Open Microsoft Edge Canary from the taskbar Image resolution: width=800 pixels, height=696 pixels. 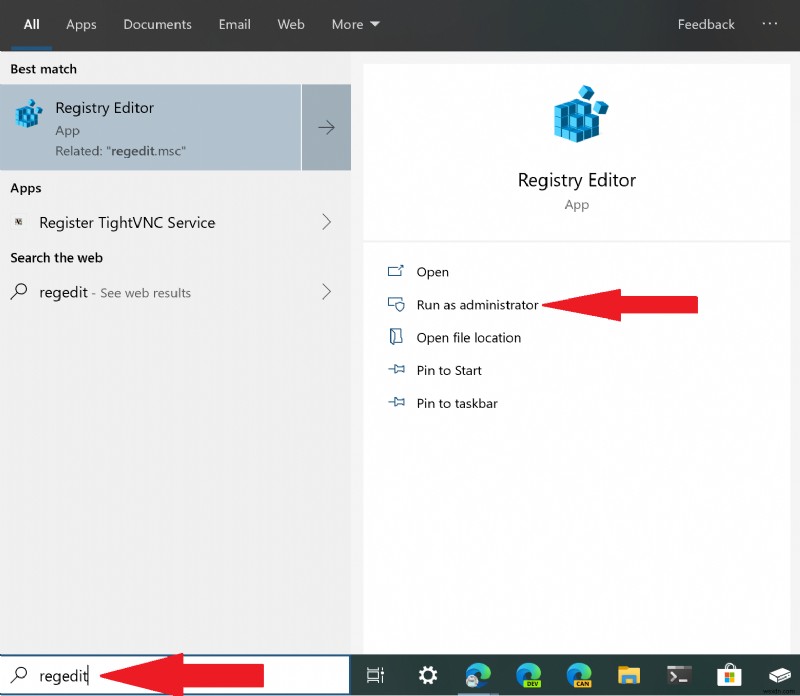(x=580, y=675)
